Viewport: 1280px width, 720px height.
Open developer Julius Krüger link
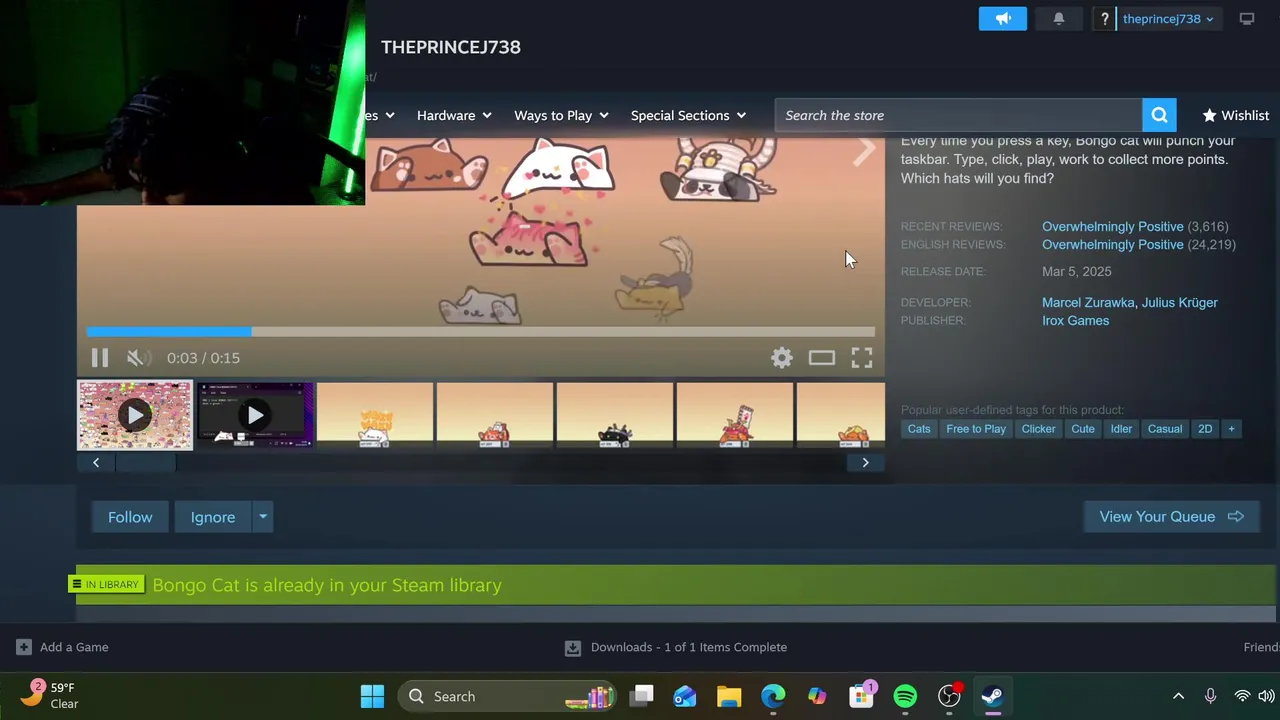point(1180,302)
